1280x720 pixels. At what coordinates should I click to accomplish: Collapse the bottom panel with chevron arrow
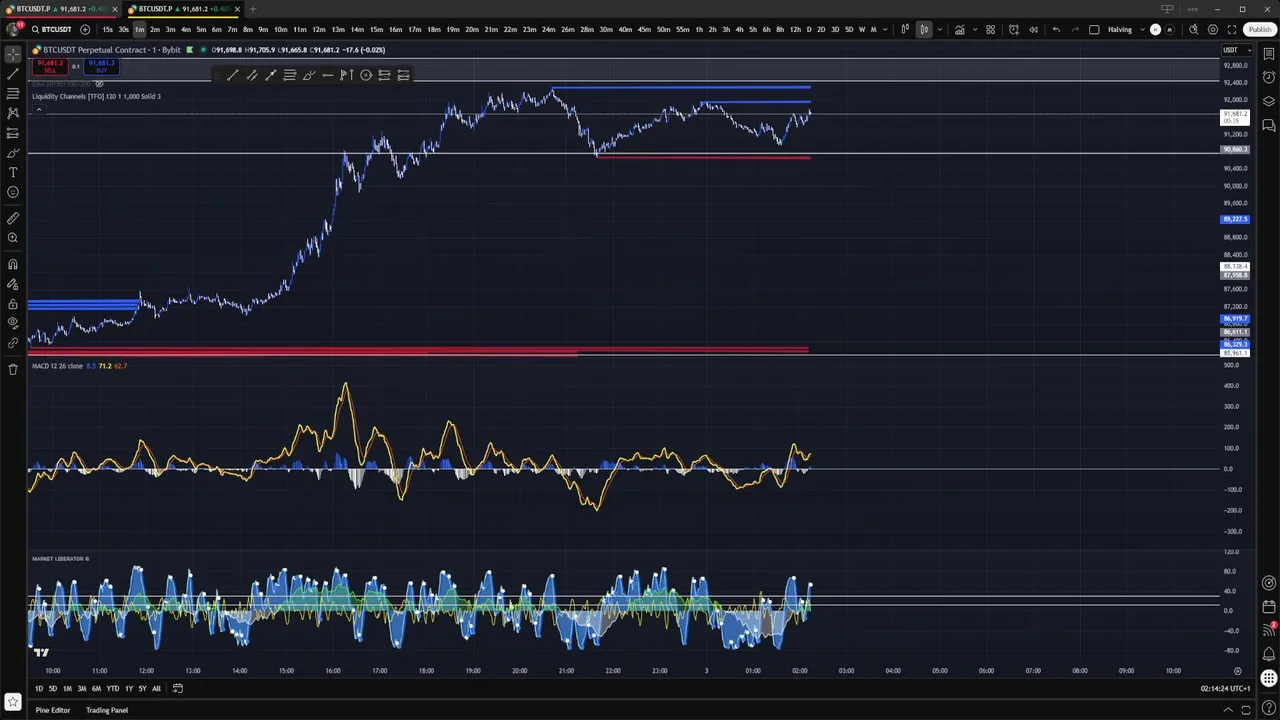pos(1228,710)
